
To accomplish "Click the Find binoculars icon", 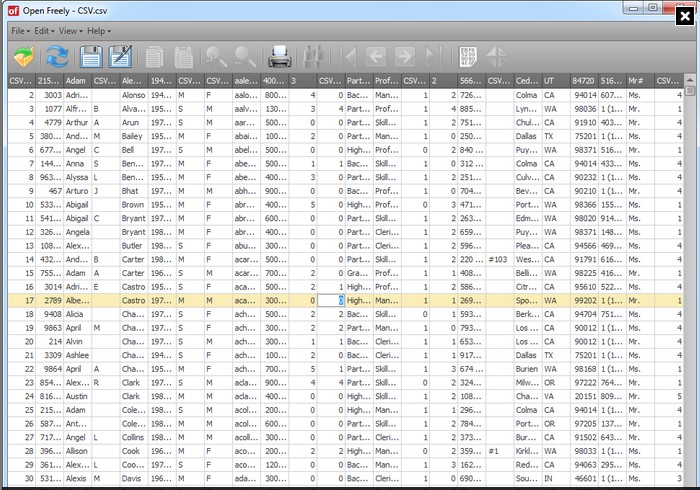I will pos(317,57).
